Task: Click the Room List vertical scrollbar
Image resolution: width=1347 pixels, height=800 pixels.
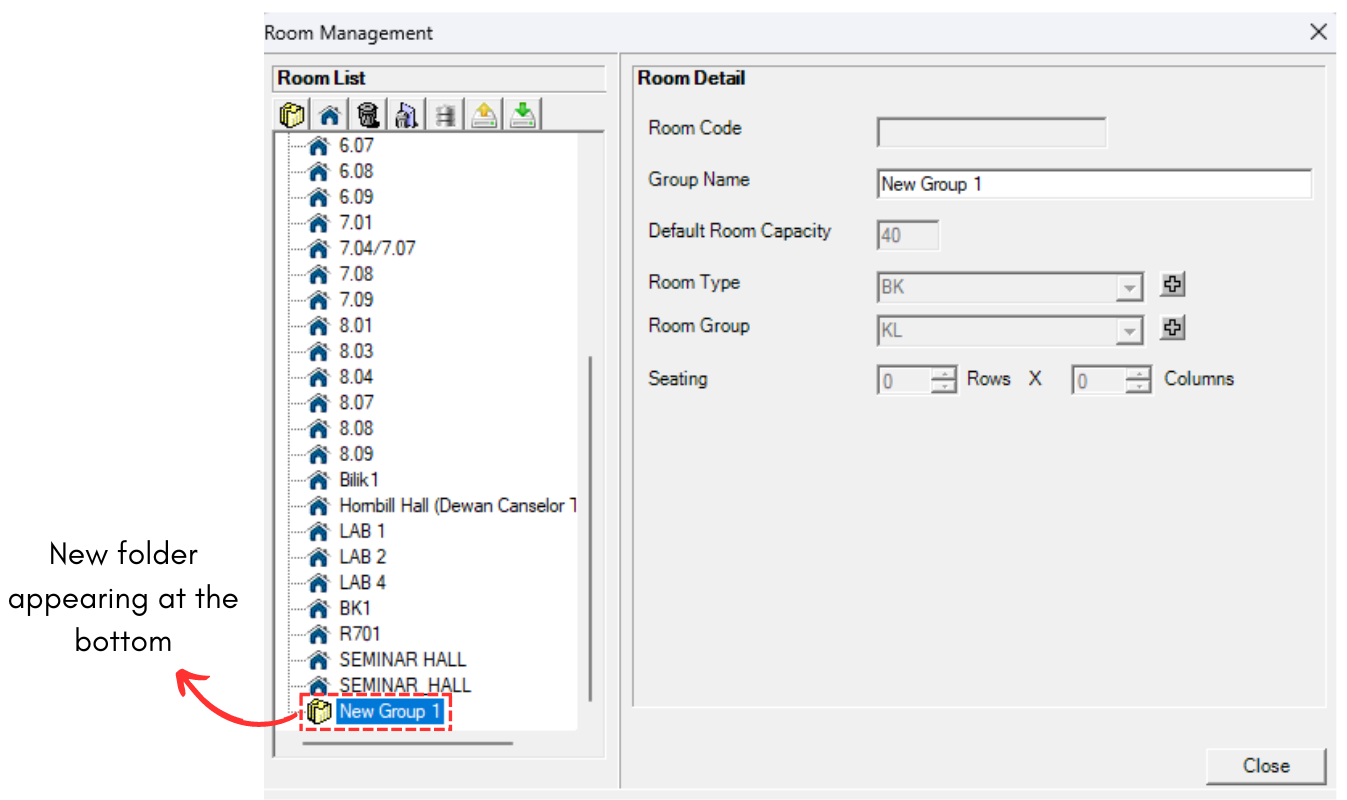Action: tap(591, 528)
